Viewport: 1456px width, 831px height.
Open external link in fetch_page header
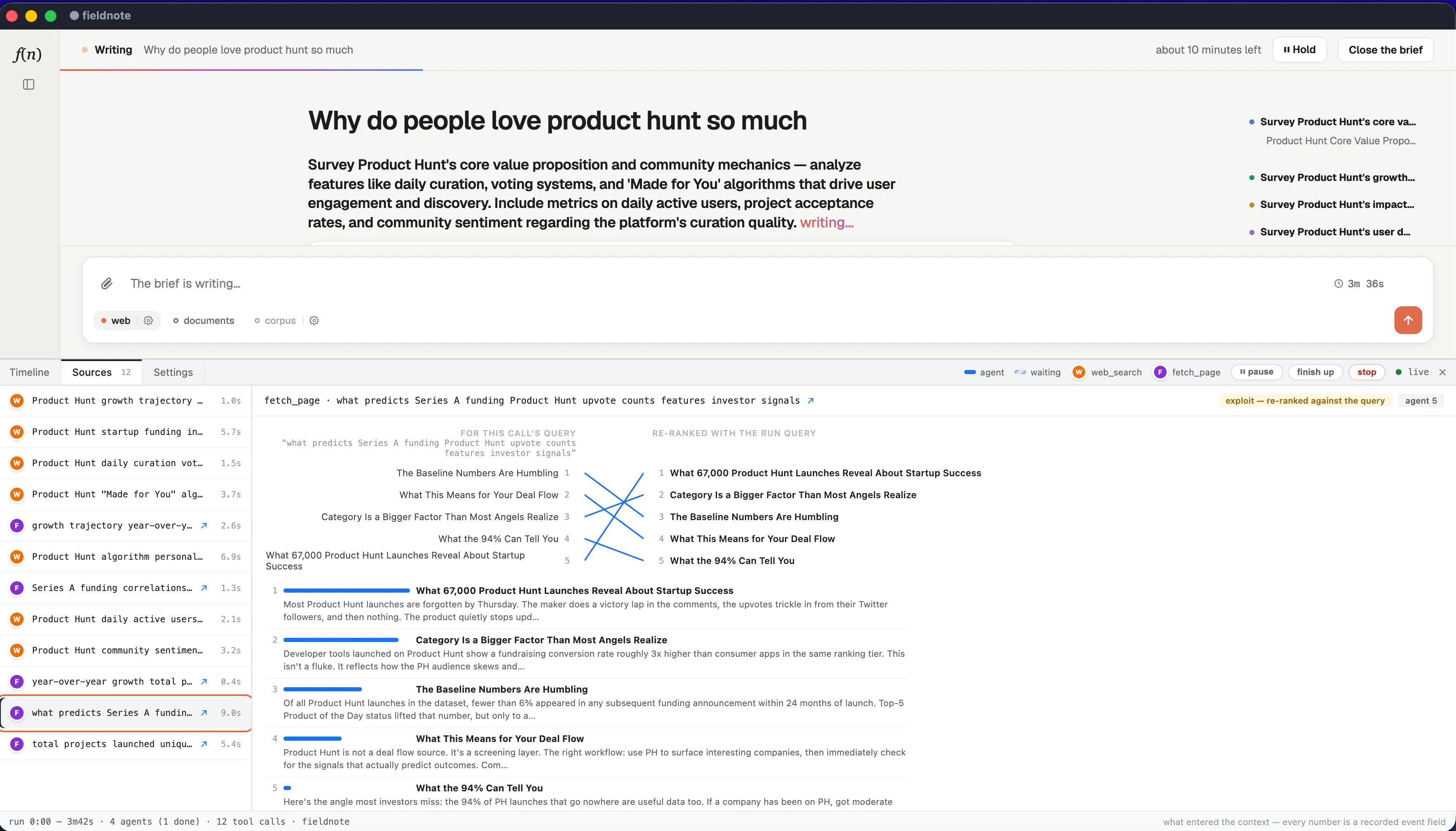tap(811, 401)
